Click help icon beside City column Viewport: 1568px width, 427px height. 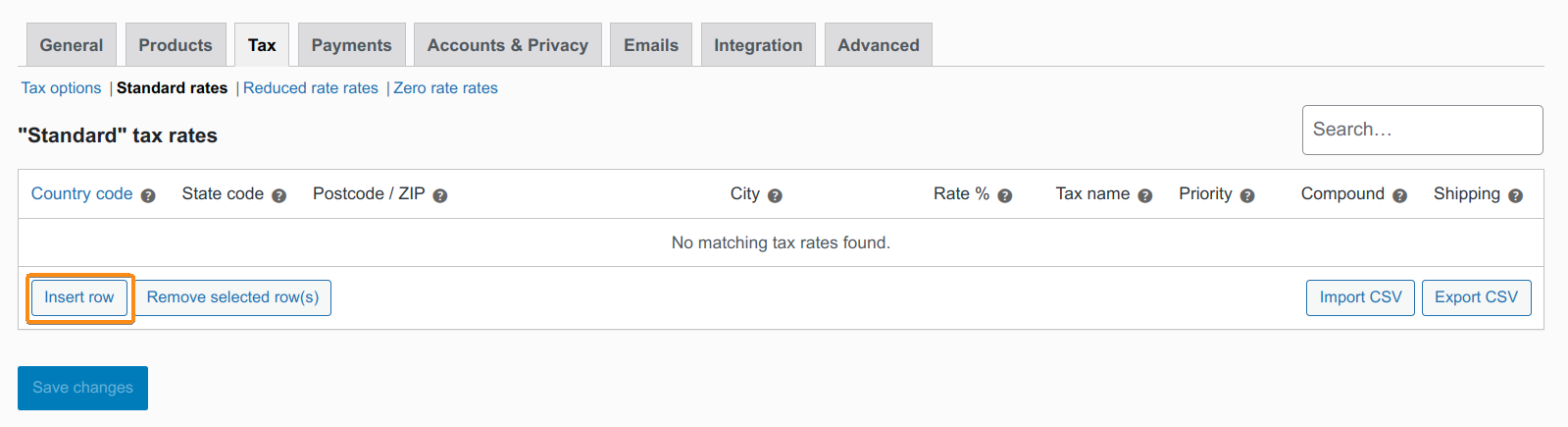775,195
